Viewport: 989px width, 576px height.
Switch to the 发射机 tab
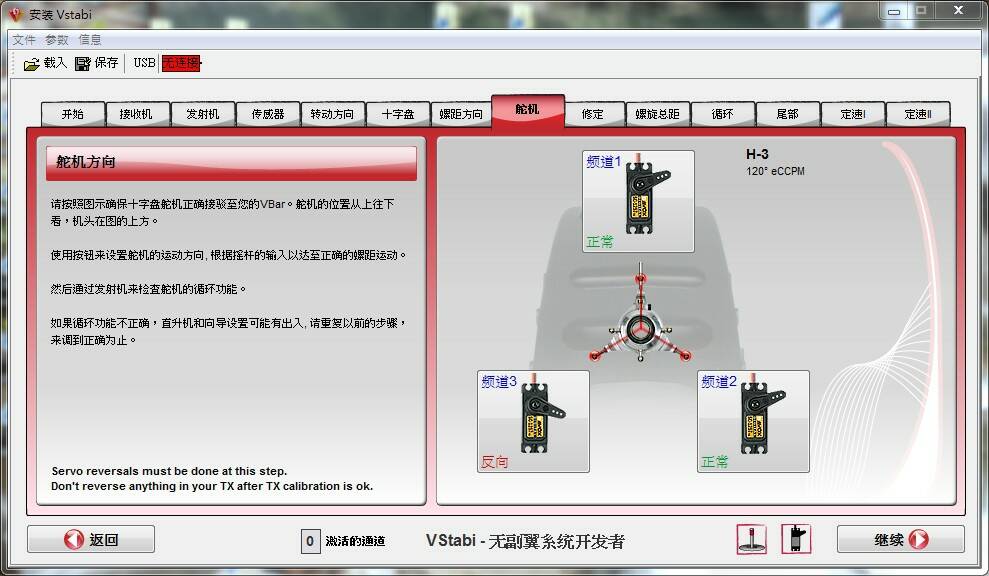pos(202,114)
